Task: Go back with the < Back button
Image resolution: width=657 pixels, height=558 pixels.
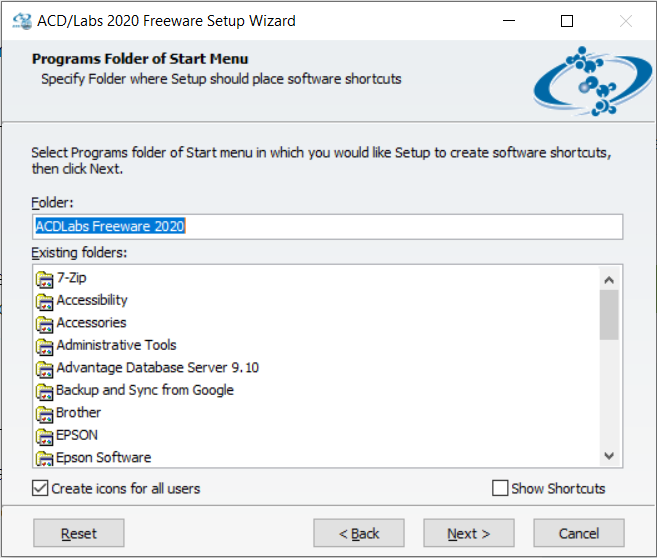Action: click(359, 533)
